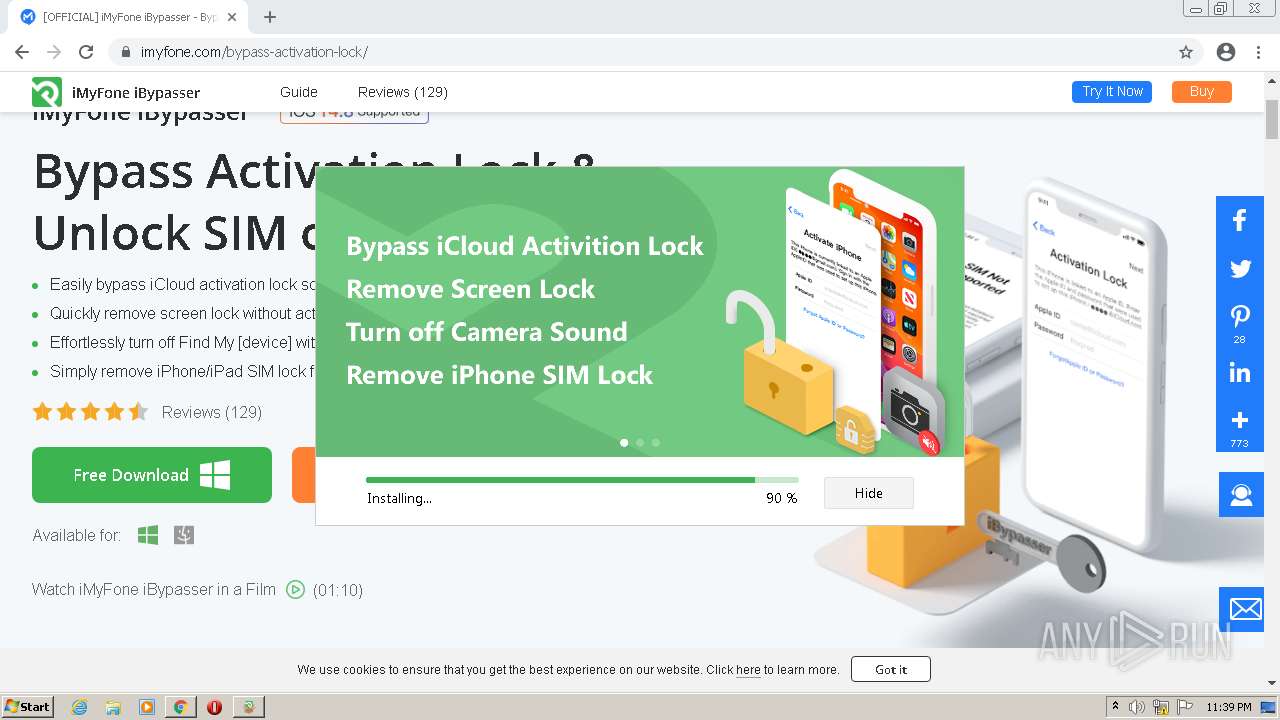View site security lock info
1280x720 pixels.
(126, 52)
